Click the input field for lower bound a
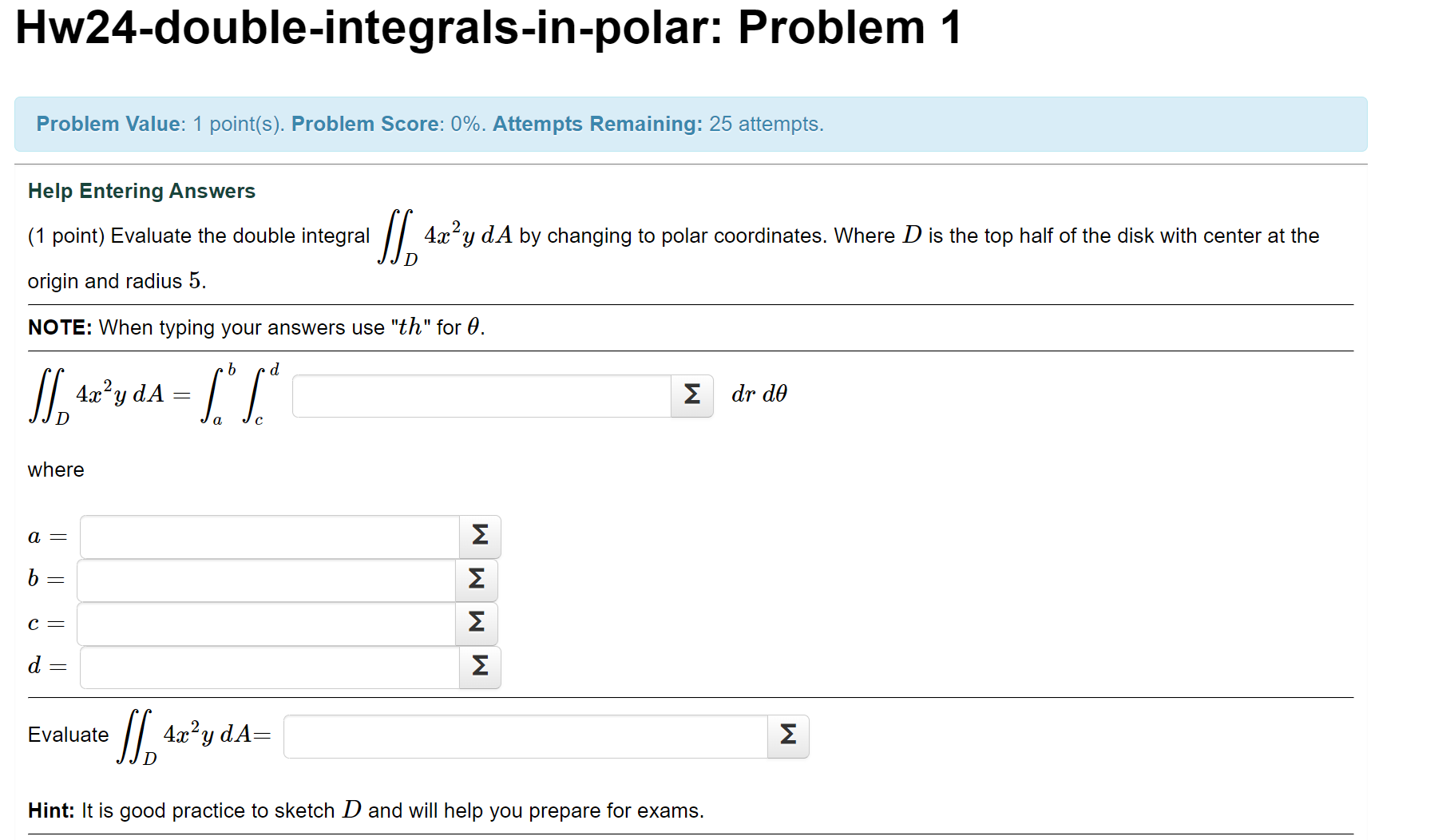Screen dimensions: 1450x840 267,537
